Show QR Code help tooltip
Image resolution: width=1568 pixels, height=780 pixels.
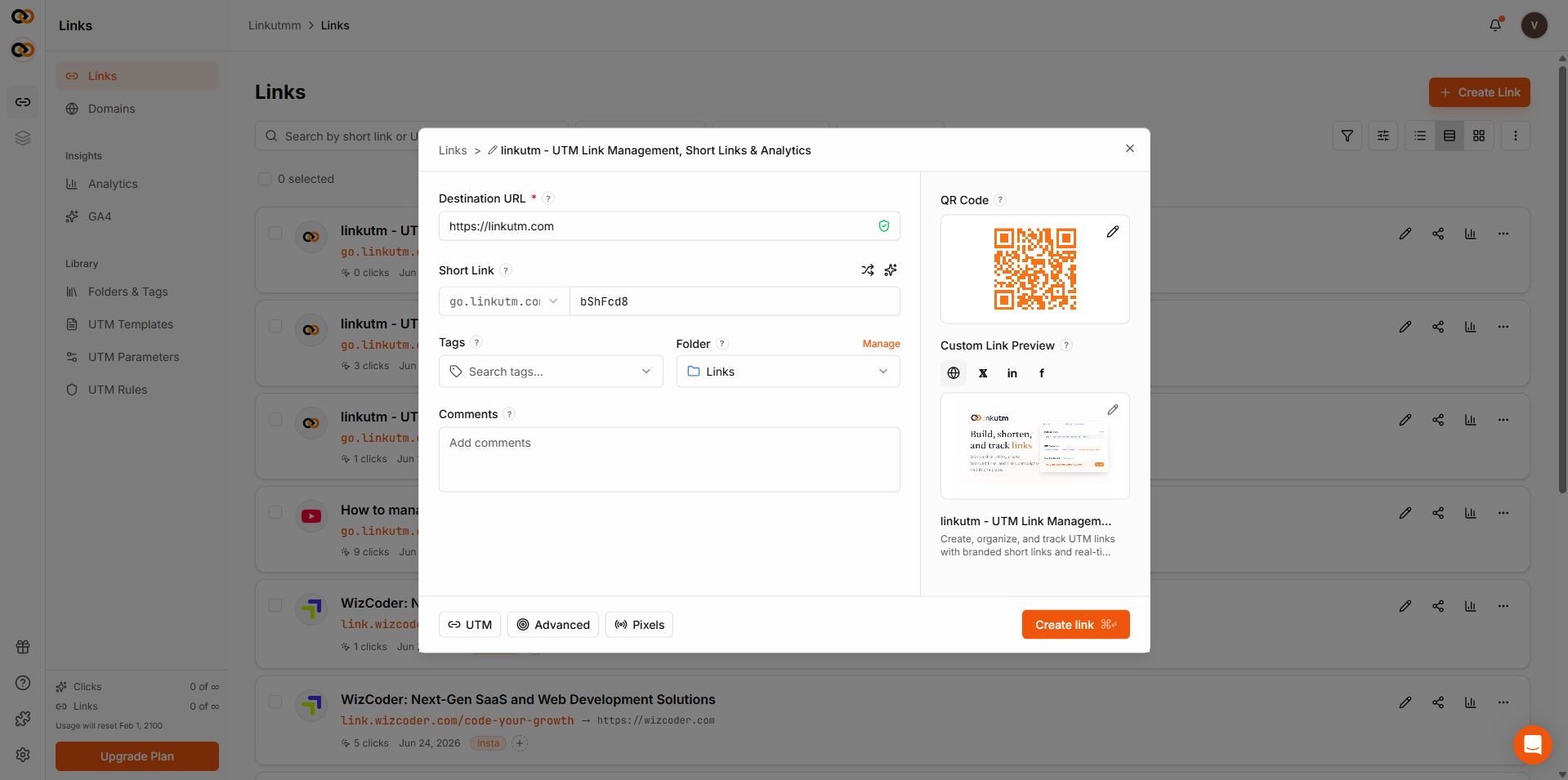pyautogui.click(x=1000, y=200)
